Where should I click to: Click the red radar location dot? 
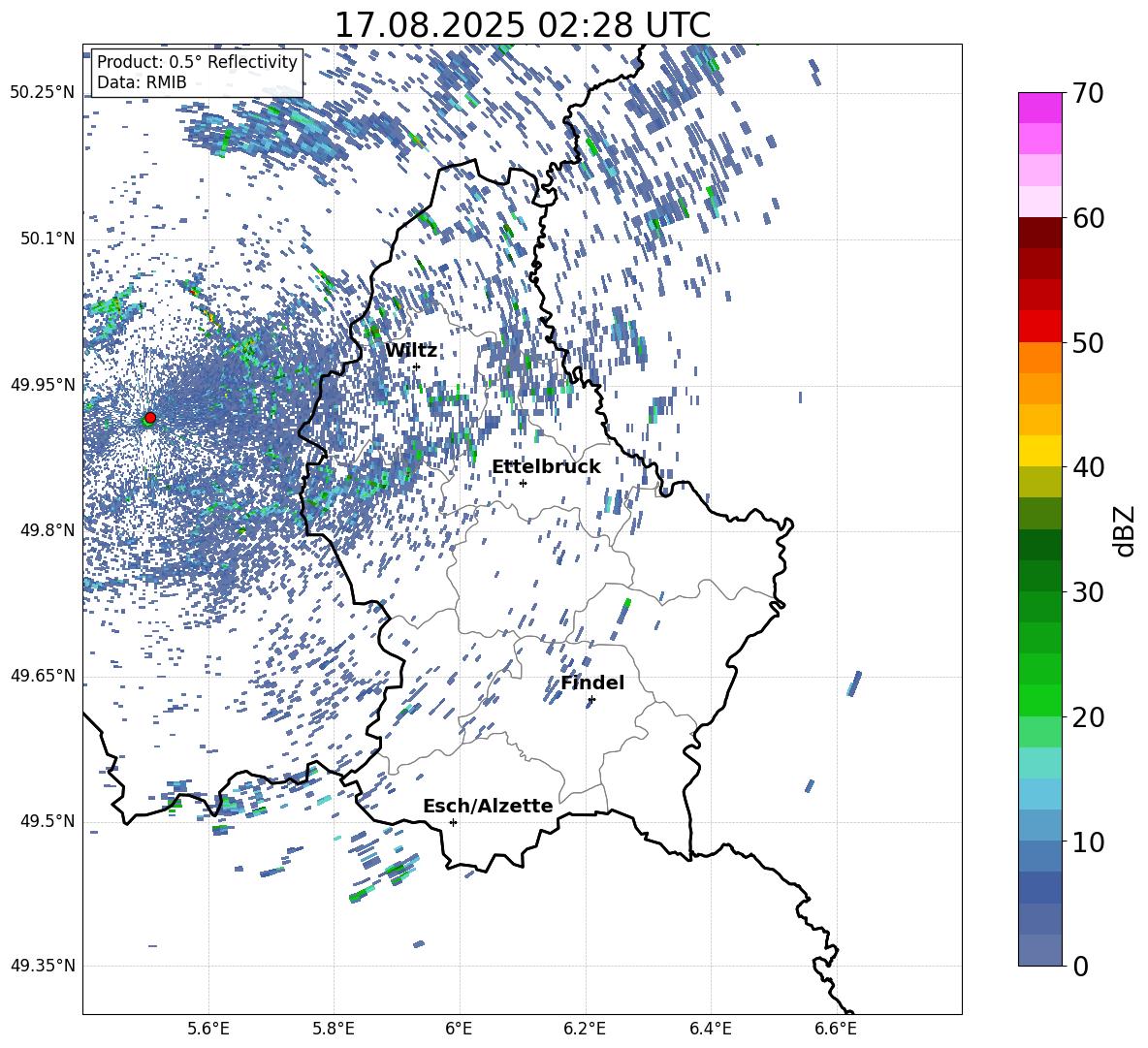click(x=150, y=418)
